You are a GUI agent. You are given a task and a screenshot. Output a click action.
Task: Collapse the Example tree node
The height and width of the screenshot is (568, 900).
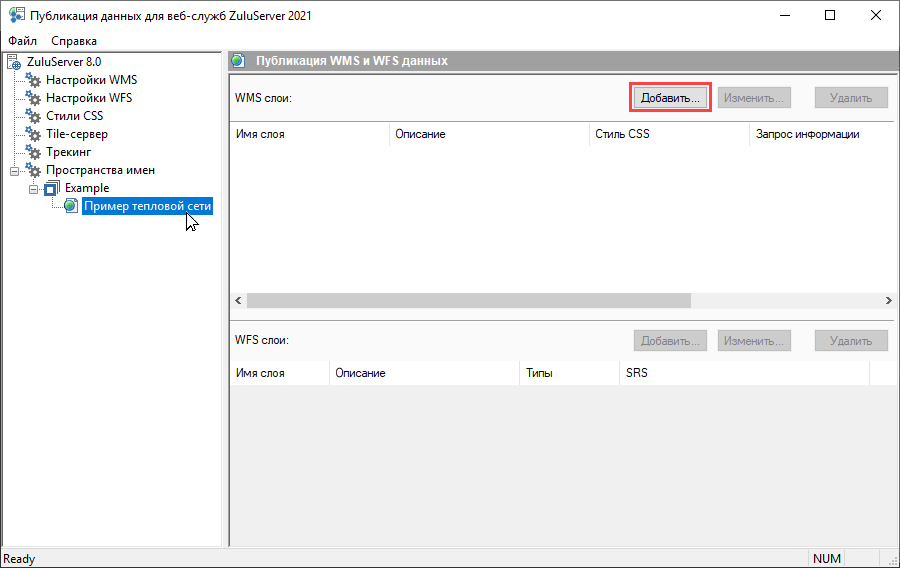[x=33, y=189]
